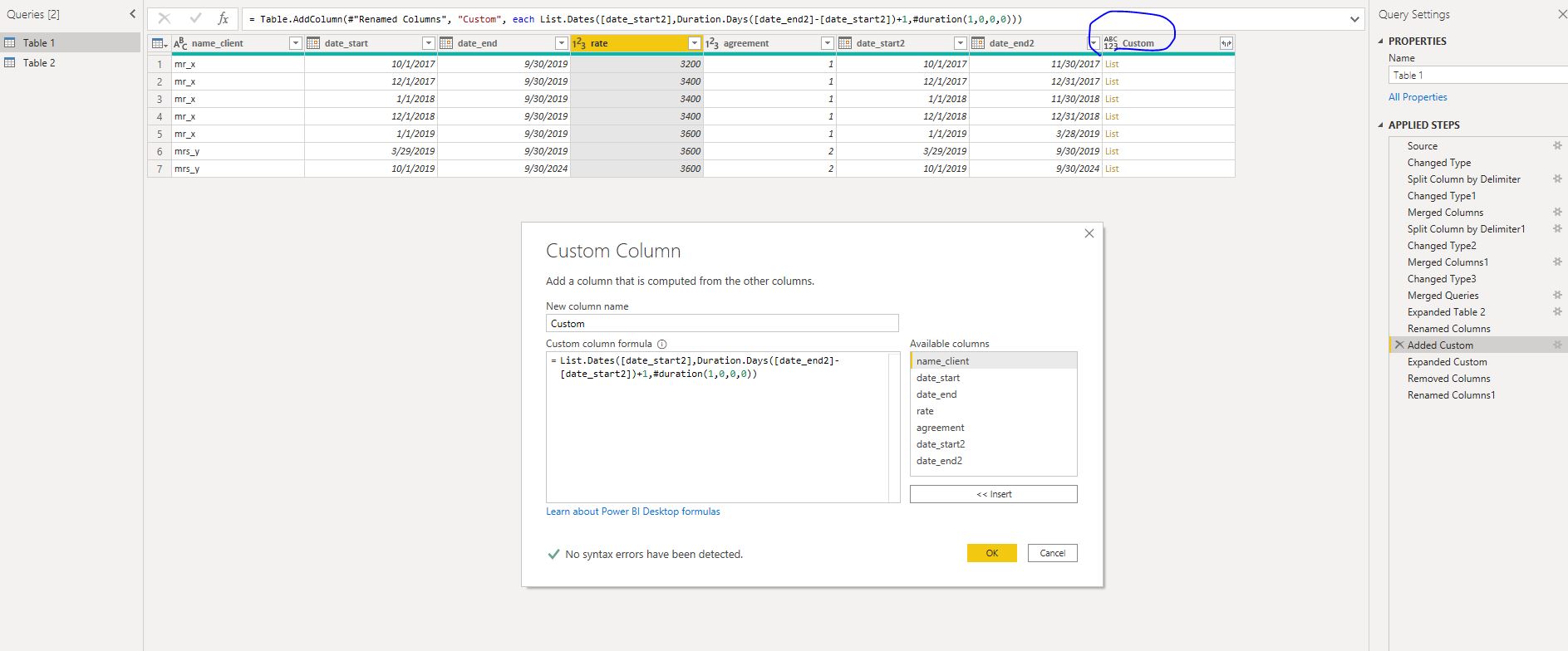Open filter dropdown for name_client column
This screenshot has width=1568, height=651.
(295, 43)
